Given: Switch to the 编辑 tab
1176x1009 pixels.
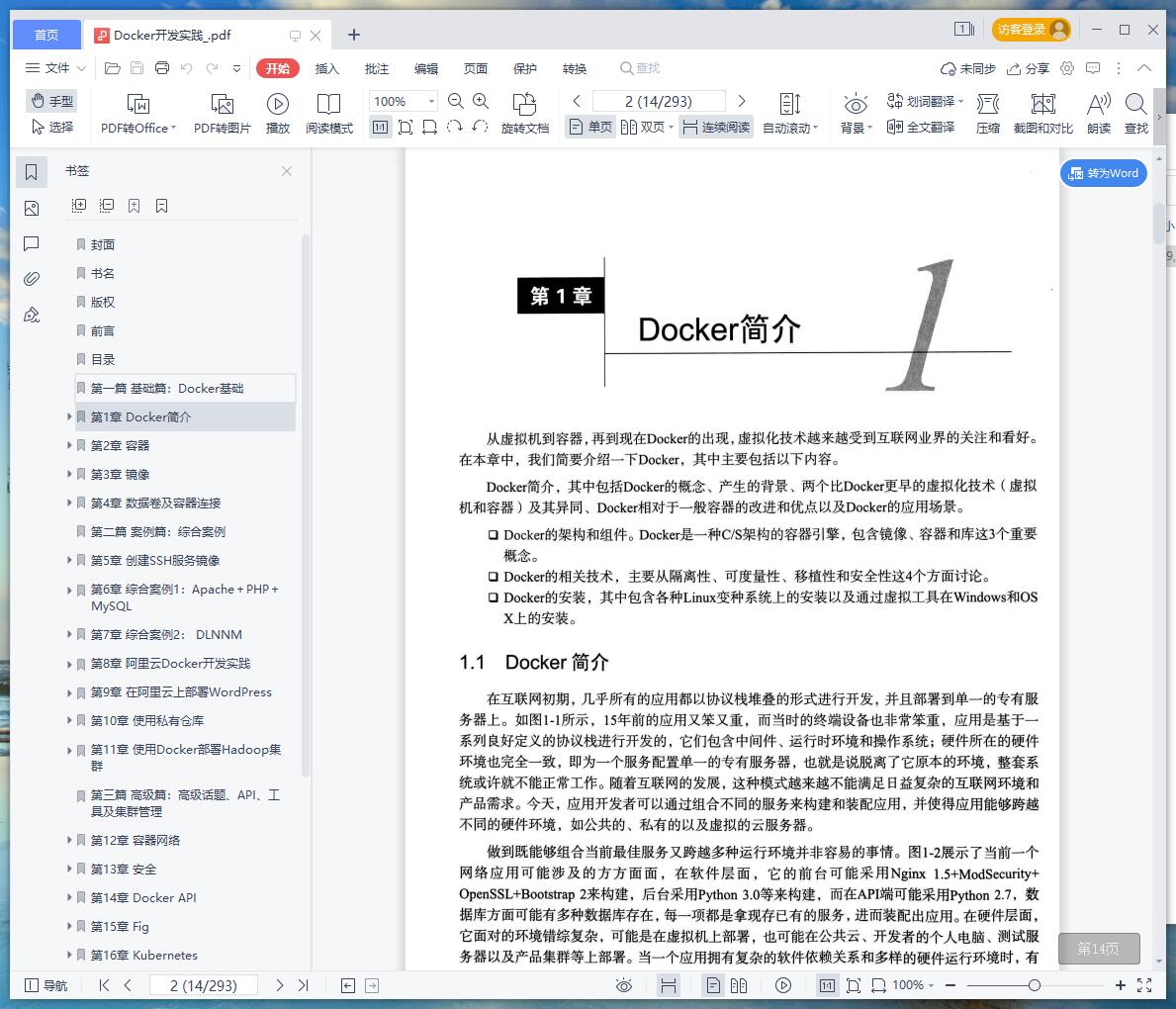Looking at the screenshot, I should pos(426,68).
